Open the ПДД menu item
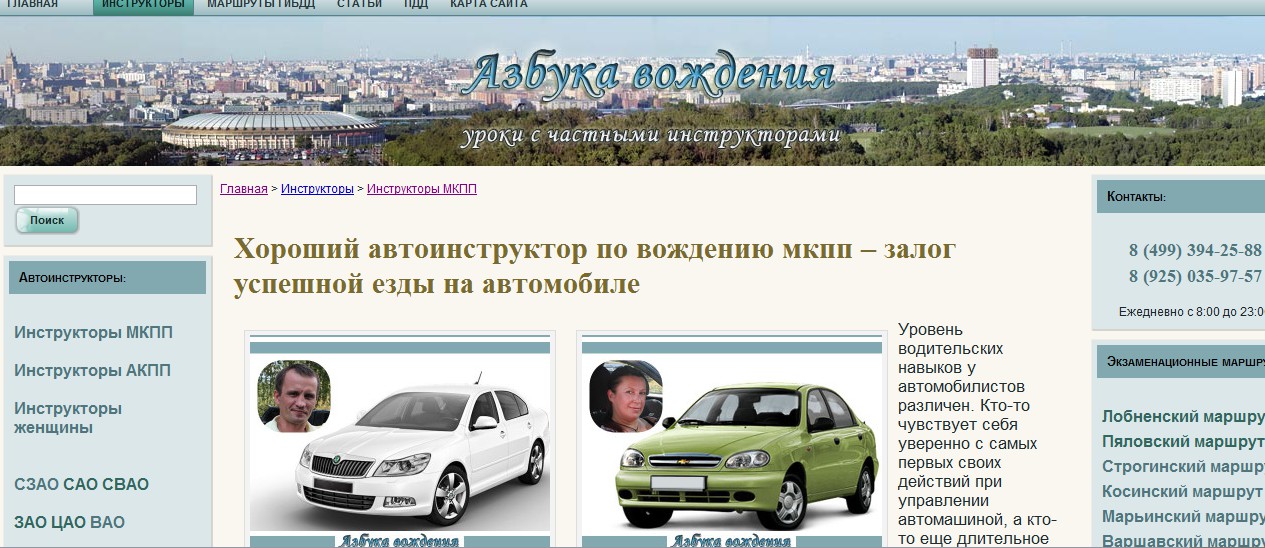The width and height of the screenshot is (1265, 548). click(x=416, y=5)
